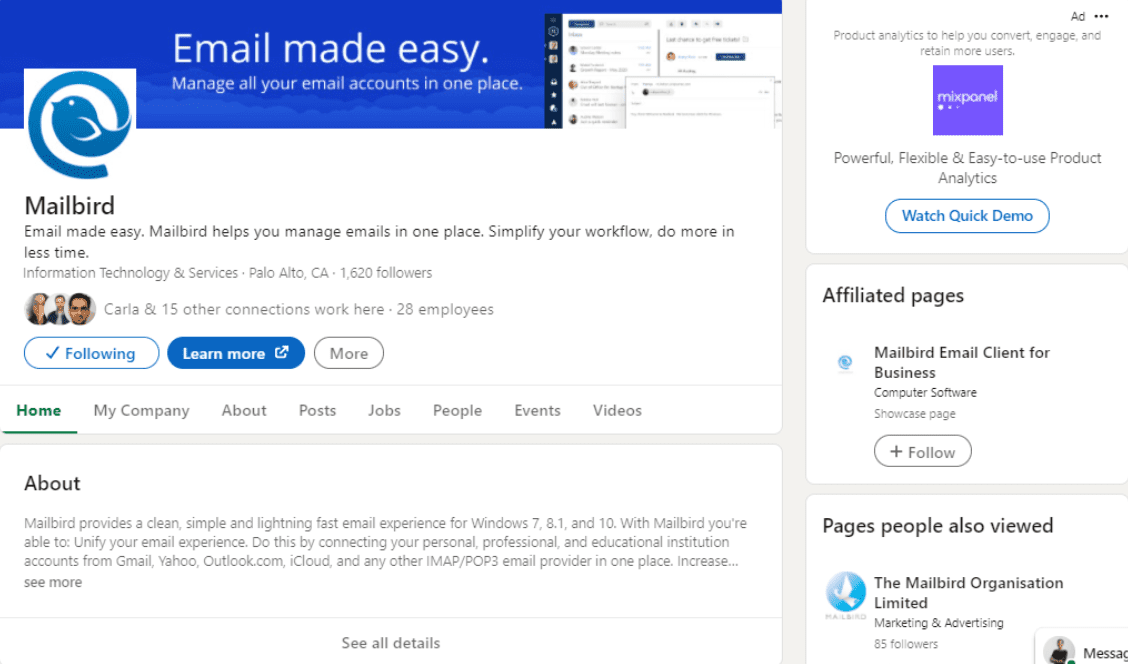1128x664 pixels.
Task: Click the Mailbird Email Client for Business logo
Action: click(845, 363)
